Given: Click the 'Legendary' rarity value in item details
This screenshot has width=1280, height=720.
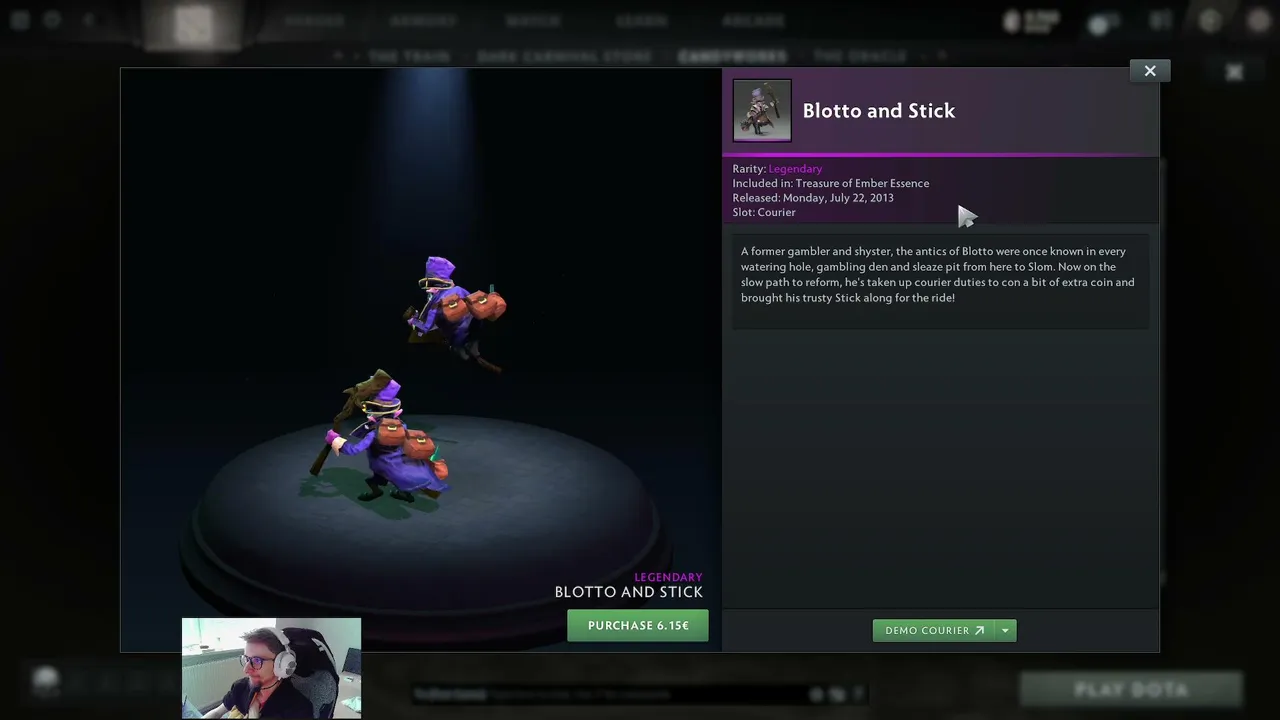Looking at the screenshot, I should [x=795, y=169].
